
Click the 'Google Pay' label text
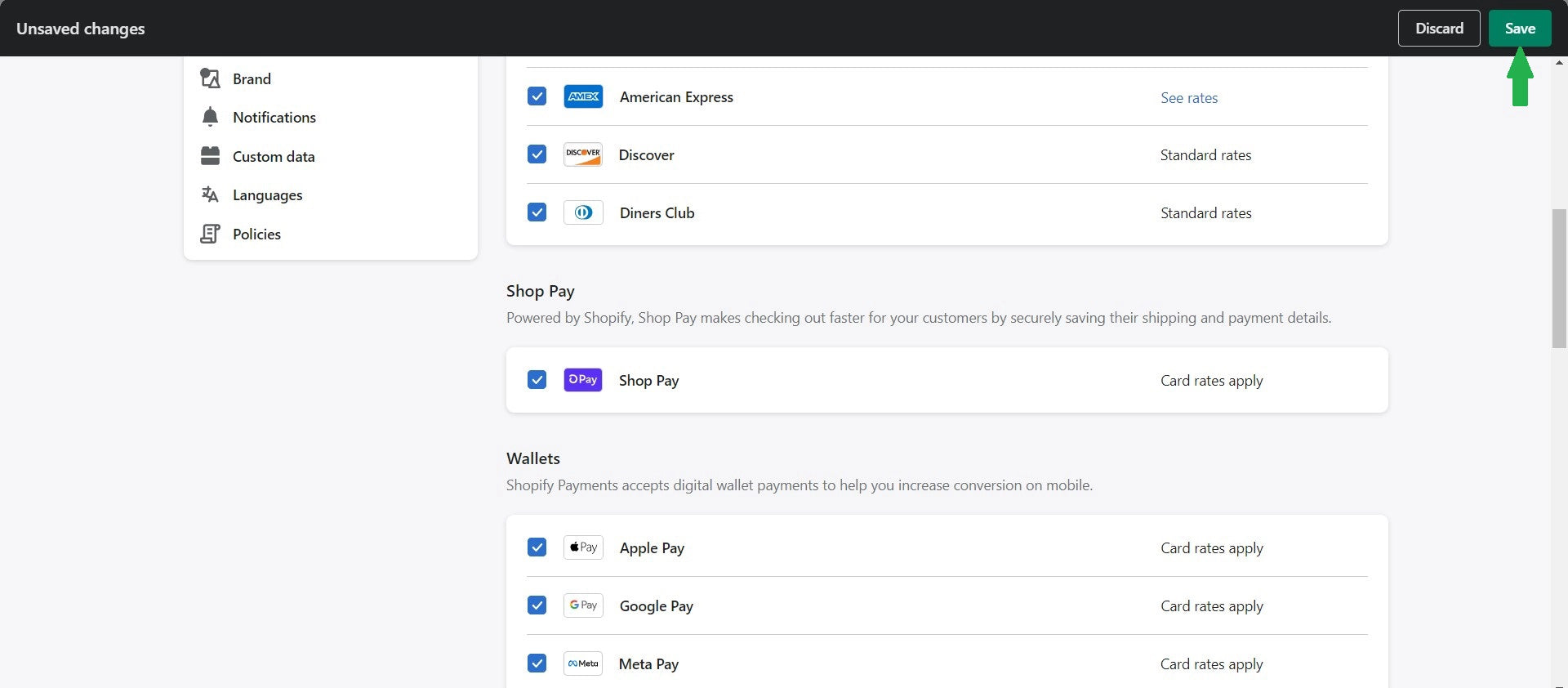point(656,605)
